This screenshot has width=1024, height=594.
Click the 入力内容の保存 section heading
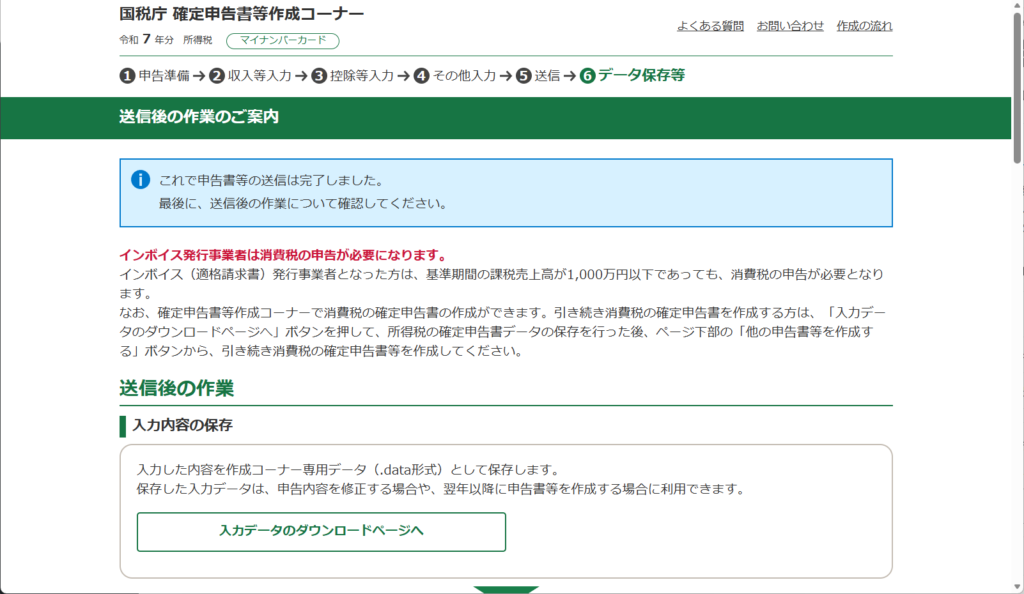tap(182, 425)
